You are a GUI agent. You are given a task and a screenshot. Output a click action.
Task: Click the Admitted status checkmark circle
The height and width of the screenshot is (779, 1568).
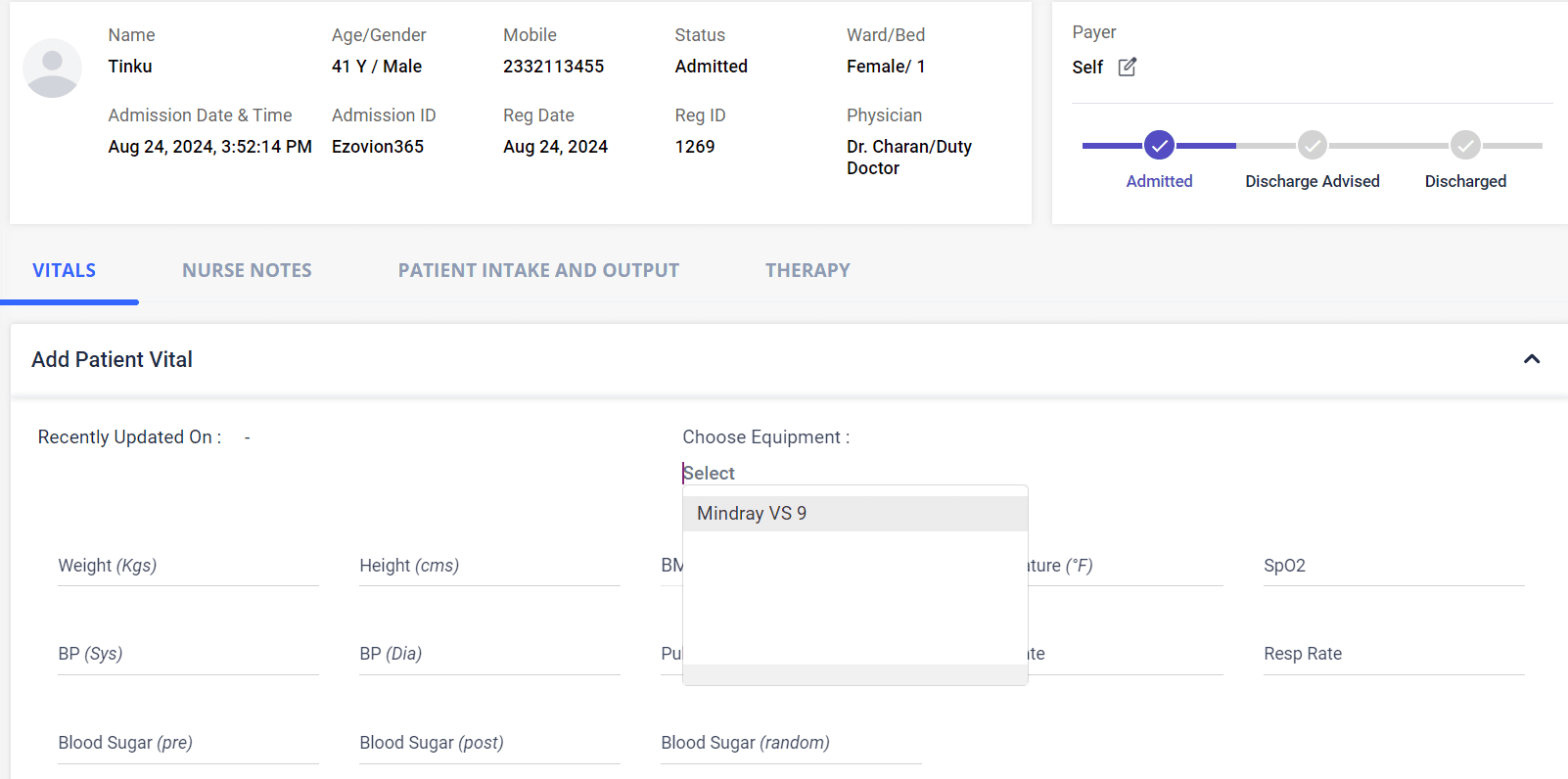tap(1159, 146)
